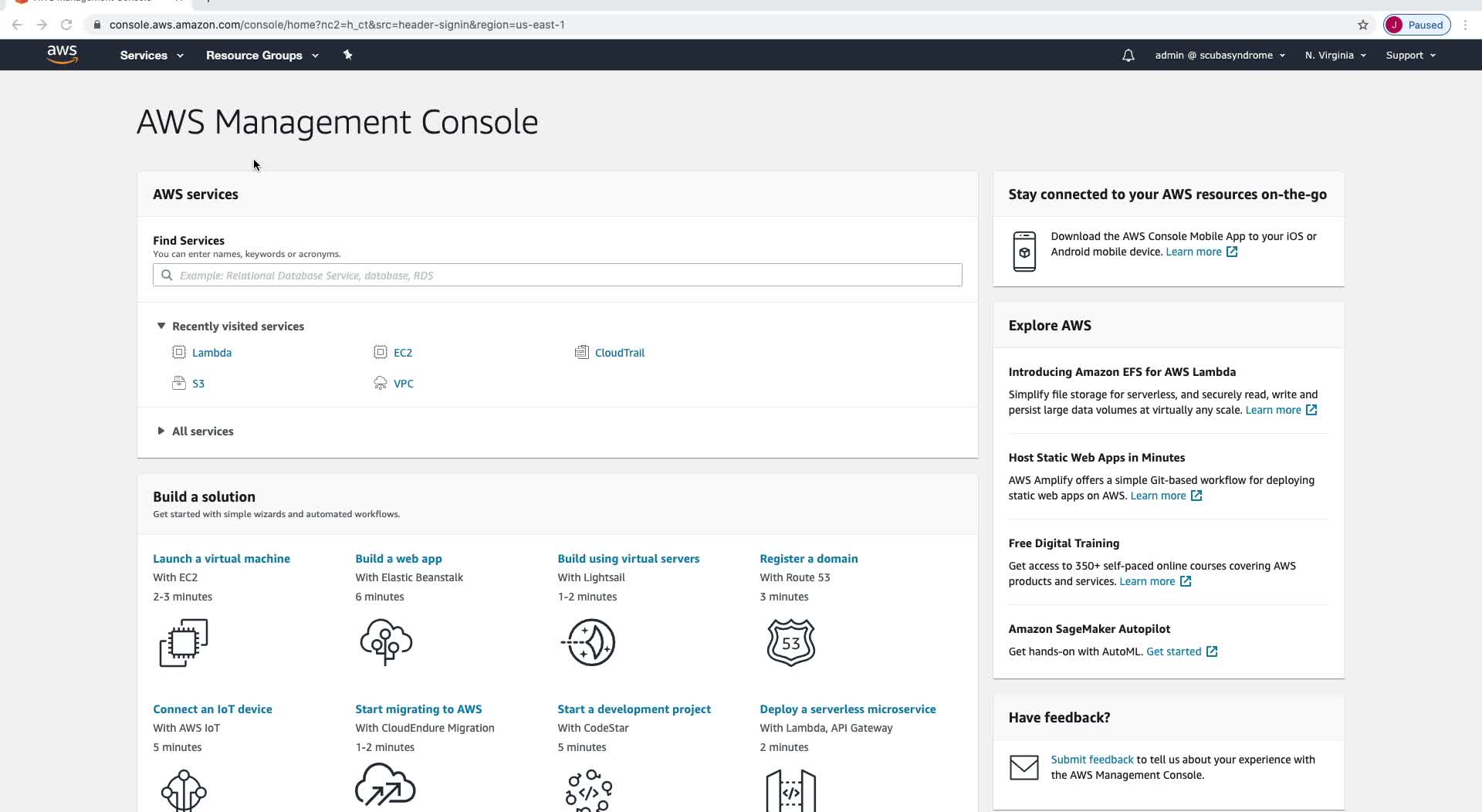Click the CloudTrail service link

click(x=619, y=353)
